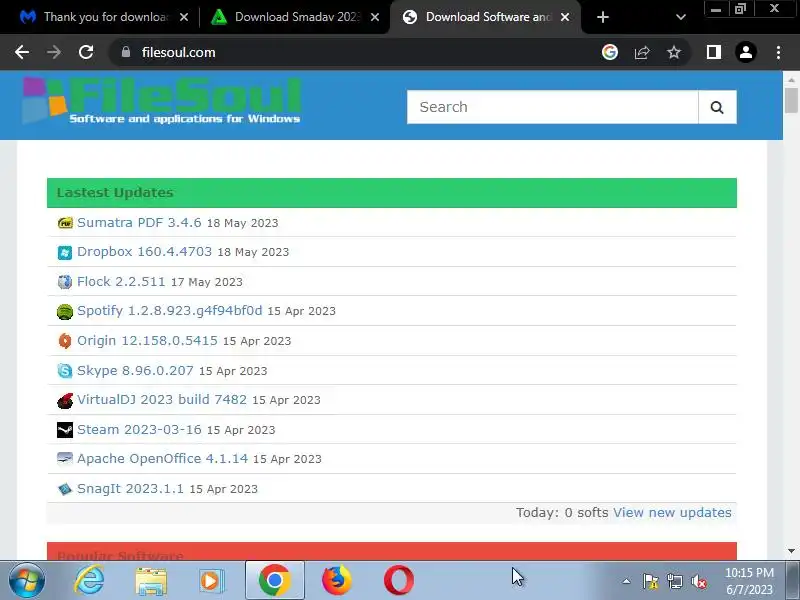The image size is (800, 600).
Task: Open the SnagIt 2023.1.1 link
Action: tap(130, 489)
